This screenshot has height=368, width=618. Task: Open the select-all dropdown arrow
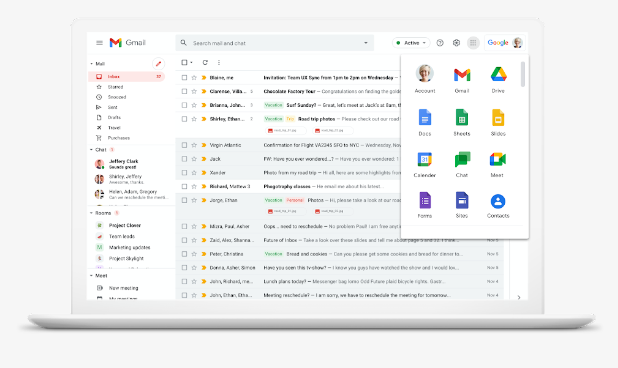(x=192, y=63)
